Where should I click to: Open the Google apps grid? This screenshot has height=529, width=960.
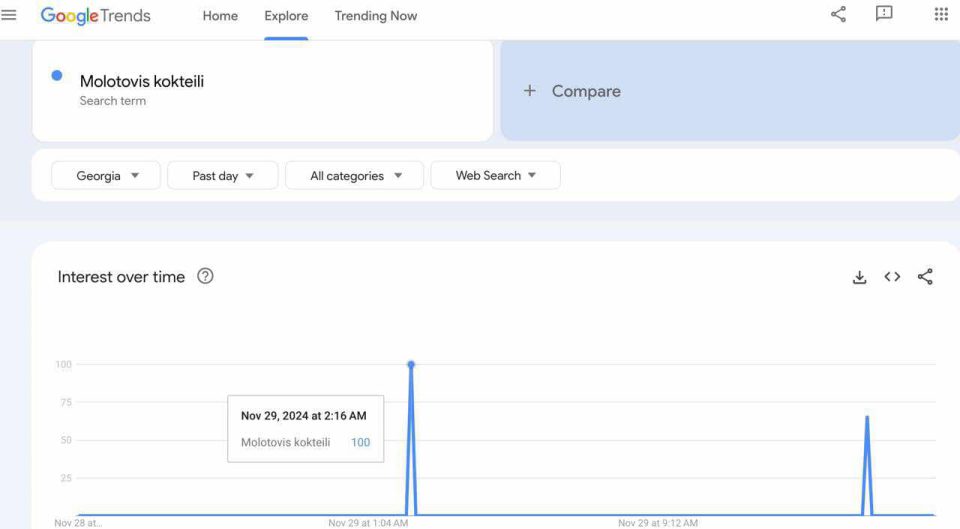pyautogui.click(x=940, y=14)
